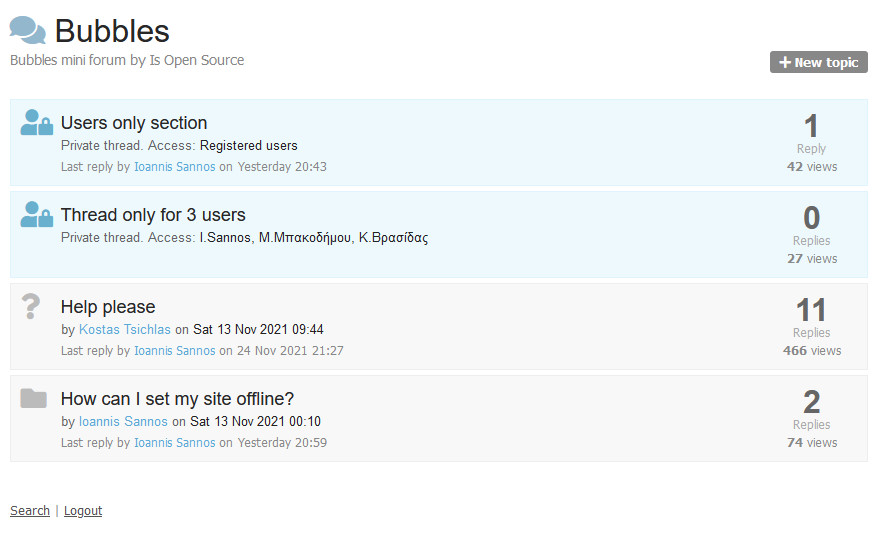Open the Search link in the footer
This screenshot has height=543, width=880.
coord(30,510)
